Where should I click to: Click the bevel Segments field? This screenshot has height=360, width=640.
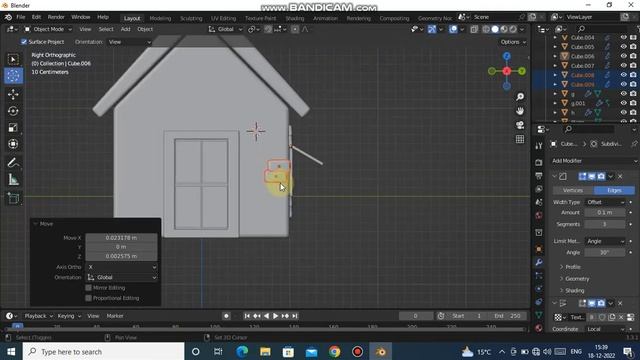[605, 224]
